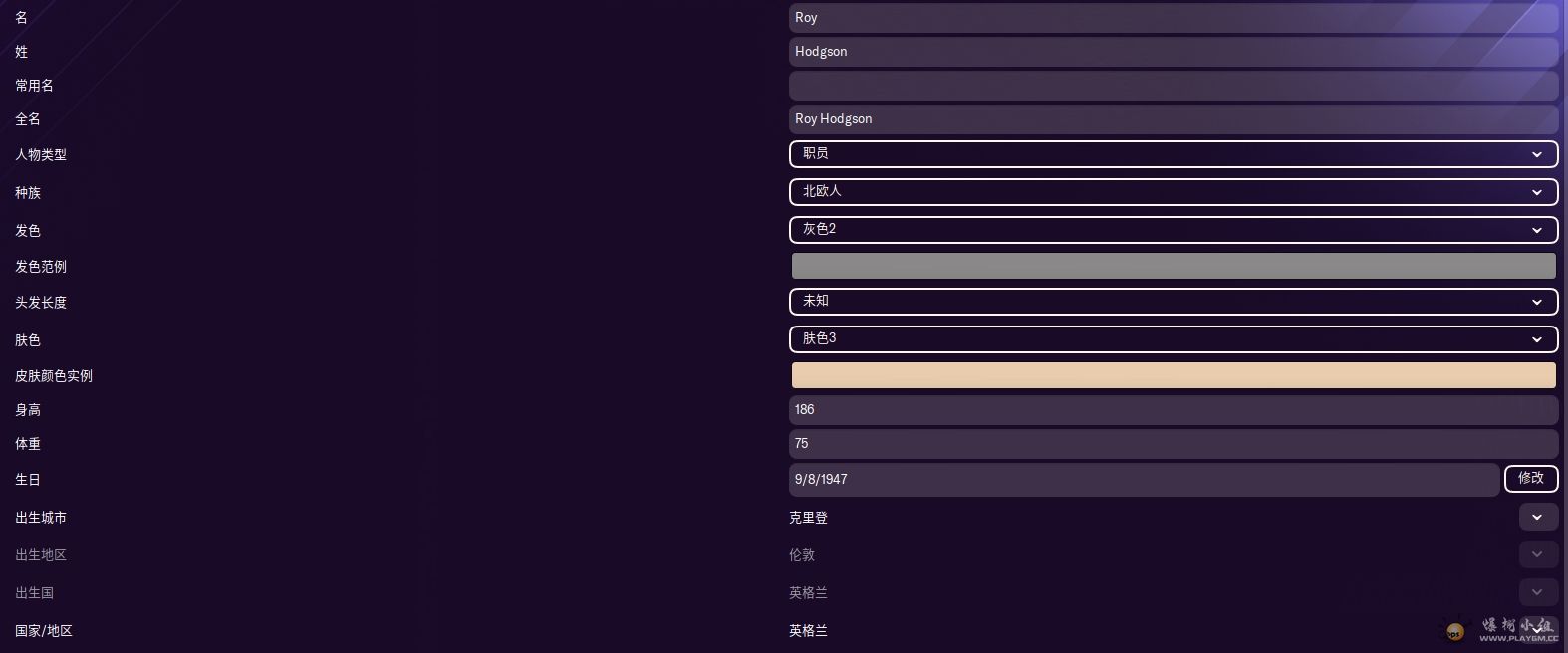Screen dimensions: 1568x653
Task: Open the 肤色 dropdown showing 肤色3
Action: tap(1174, 339)
